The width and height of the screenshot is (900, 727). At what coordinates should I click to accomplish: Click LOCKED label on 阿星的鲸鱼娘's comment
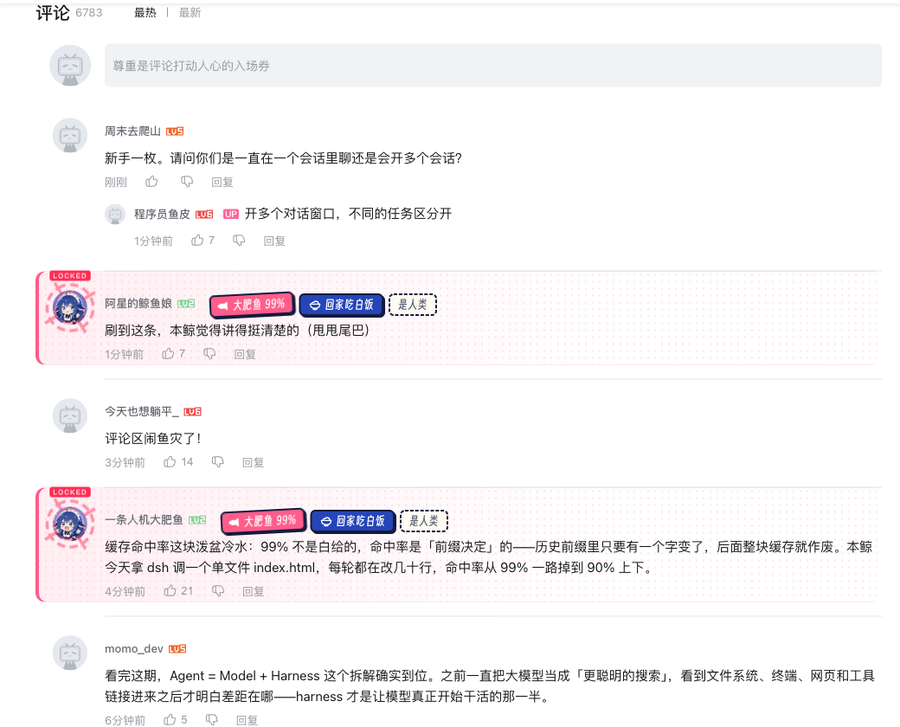[x=69, y=276]
